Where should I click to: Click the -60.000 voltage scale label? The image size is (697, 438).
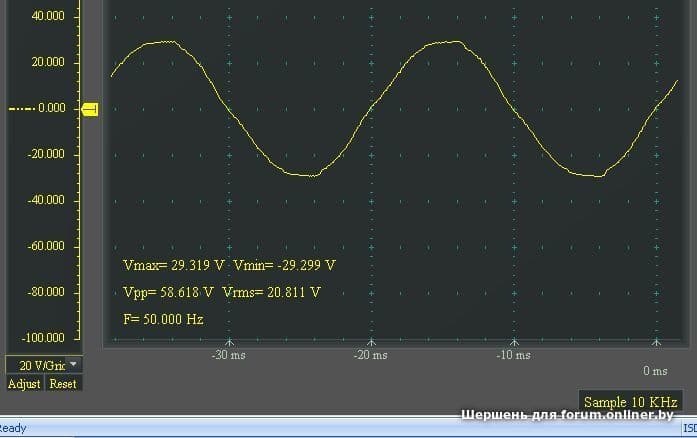pyautogui.click(x=46, y=246)
